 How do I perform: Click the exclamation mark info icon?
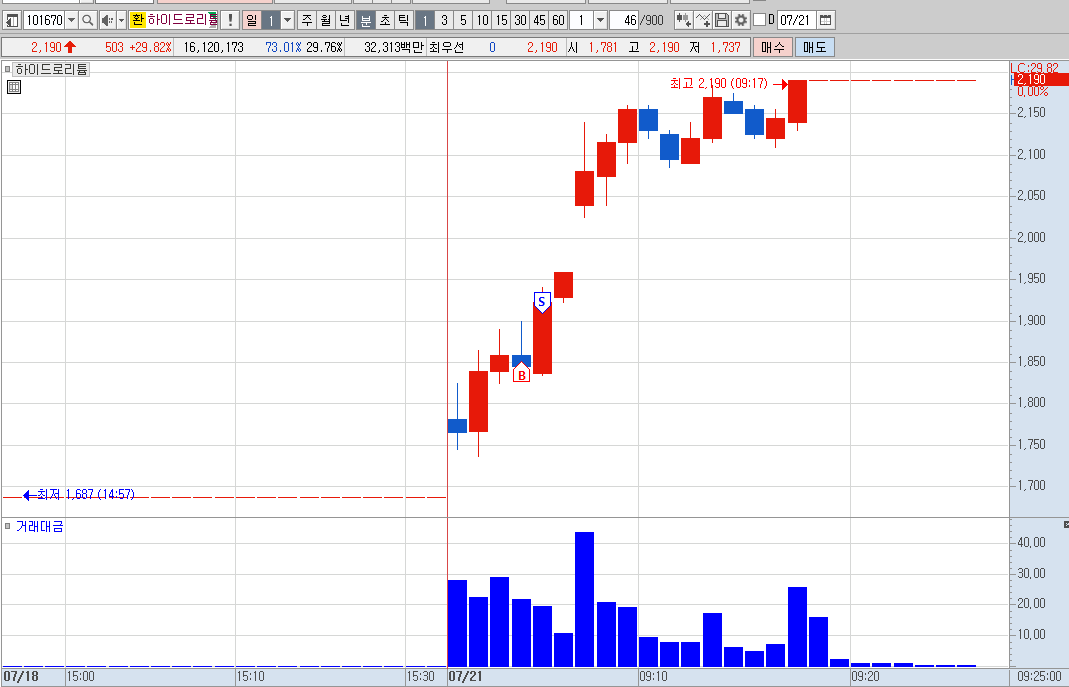230,20
